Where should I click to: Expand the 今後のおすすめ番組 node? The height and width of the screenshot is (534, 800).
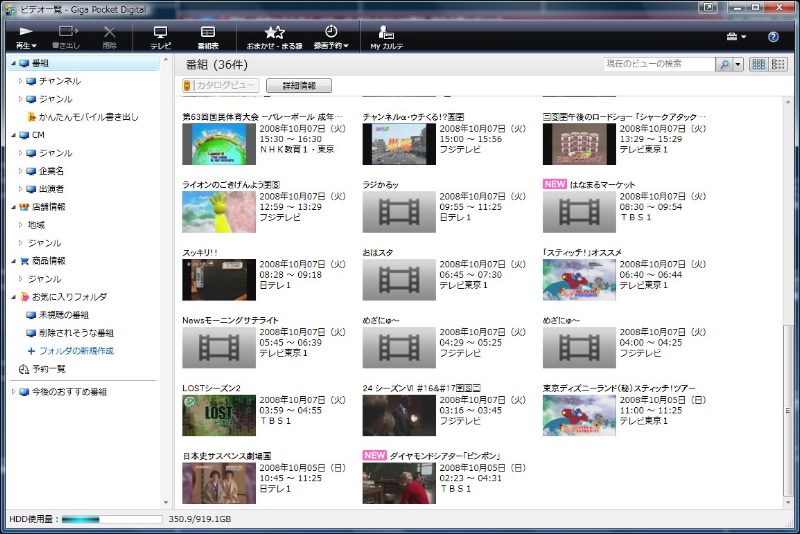tap(13, 392)
